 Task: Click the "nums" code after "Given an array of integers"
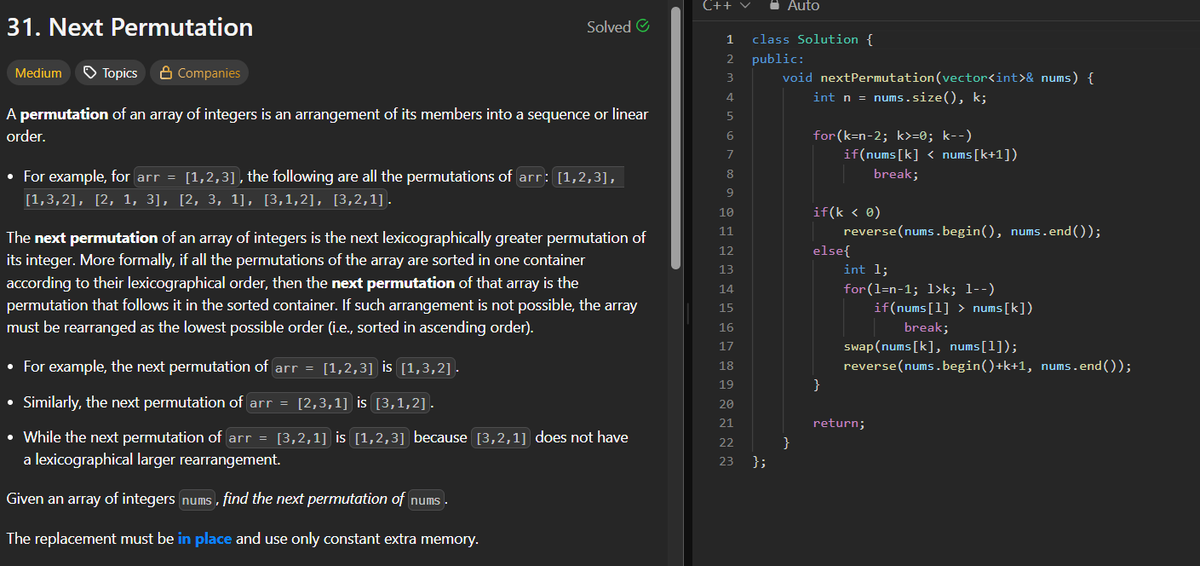click(x=199, y=499)
